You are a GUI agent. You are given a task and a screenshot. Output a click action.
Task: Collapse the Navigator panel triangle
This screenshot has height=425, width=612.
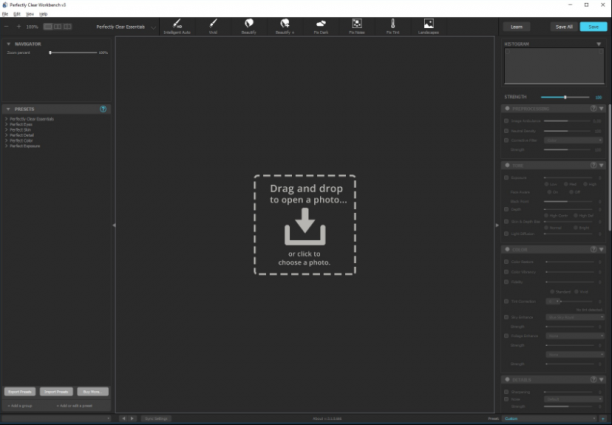point(8,44)
